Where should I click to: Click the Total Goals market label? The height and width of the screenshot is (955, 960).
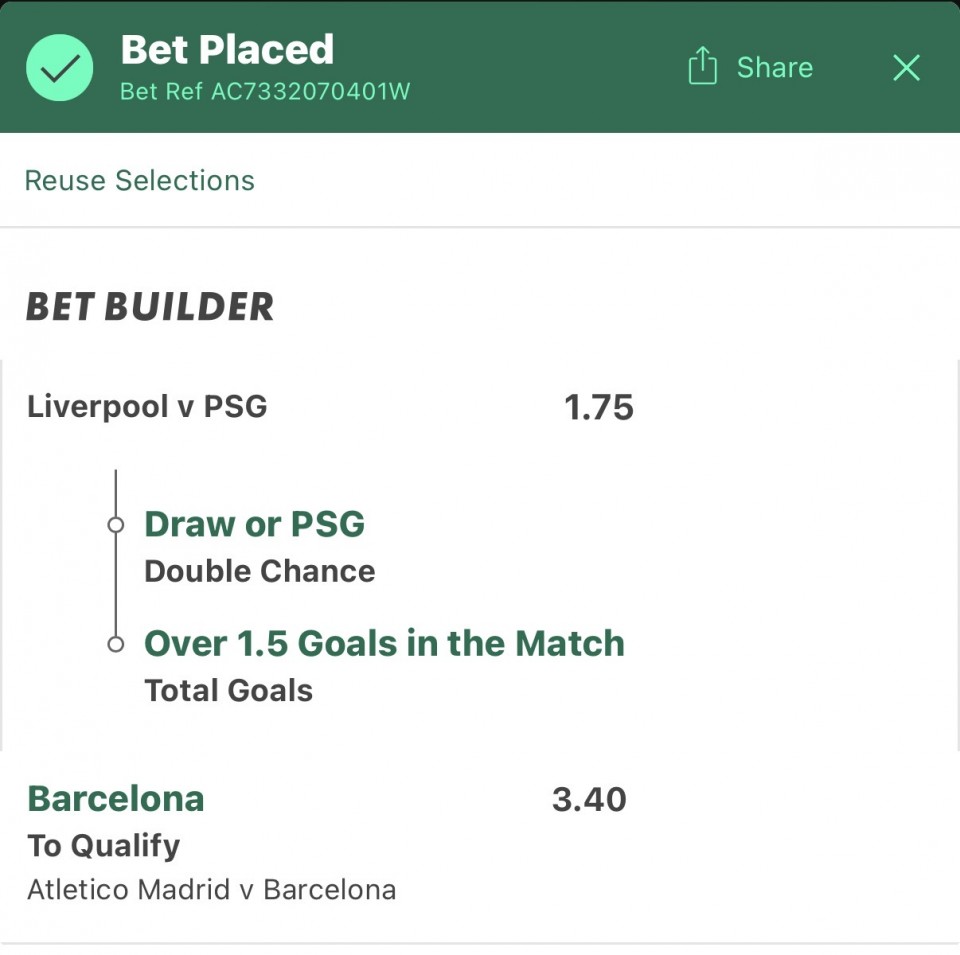pos(228,690)
